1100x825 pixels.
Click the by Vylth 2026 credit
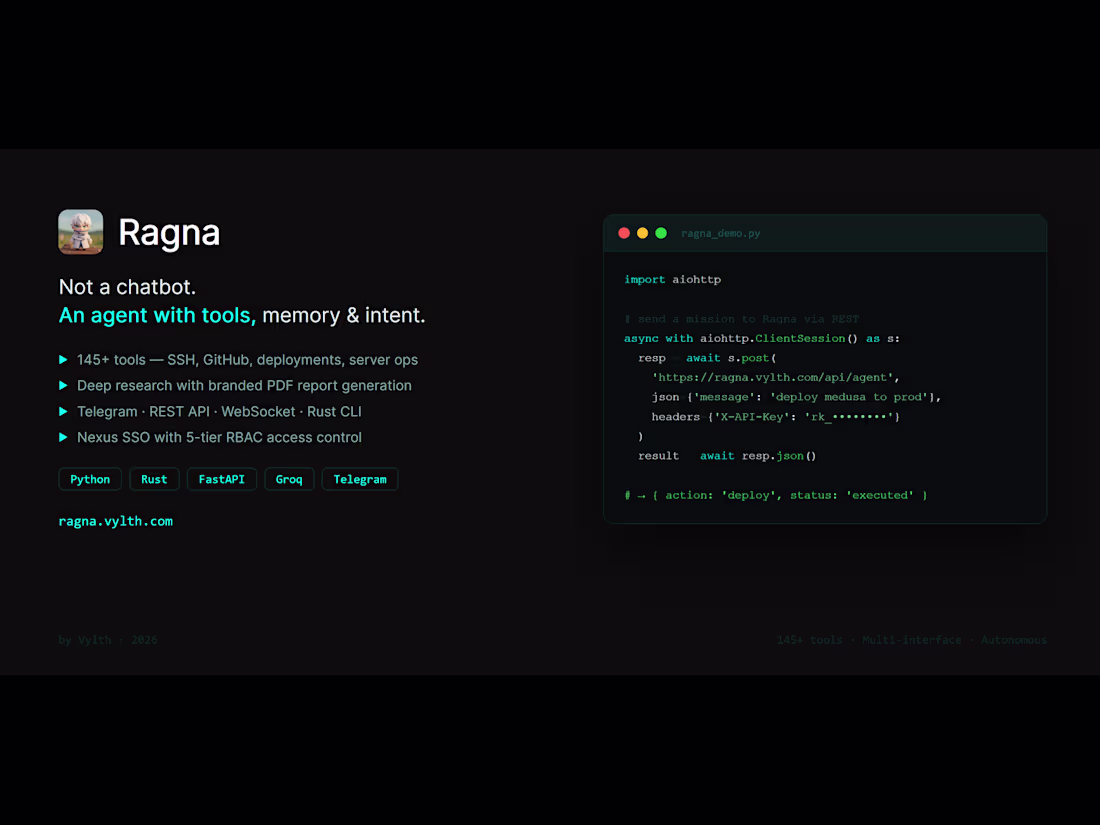click(108, 640)
